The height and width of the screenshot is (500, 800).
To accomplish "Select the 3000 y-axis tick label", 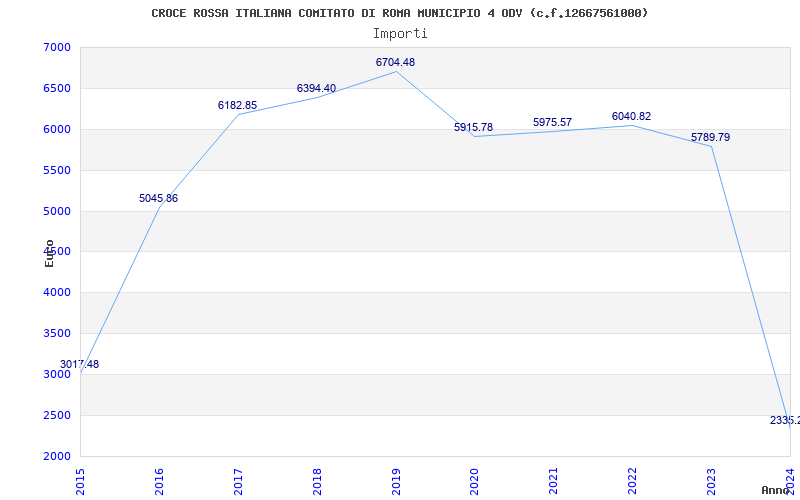I will point(57,374).
